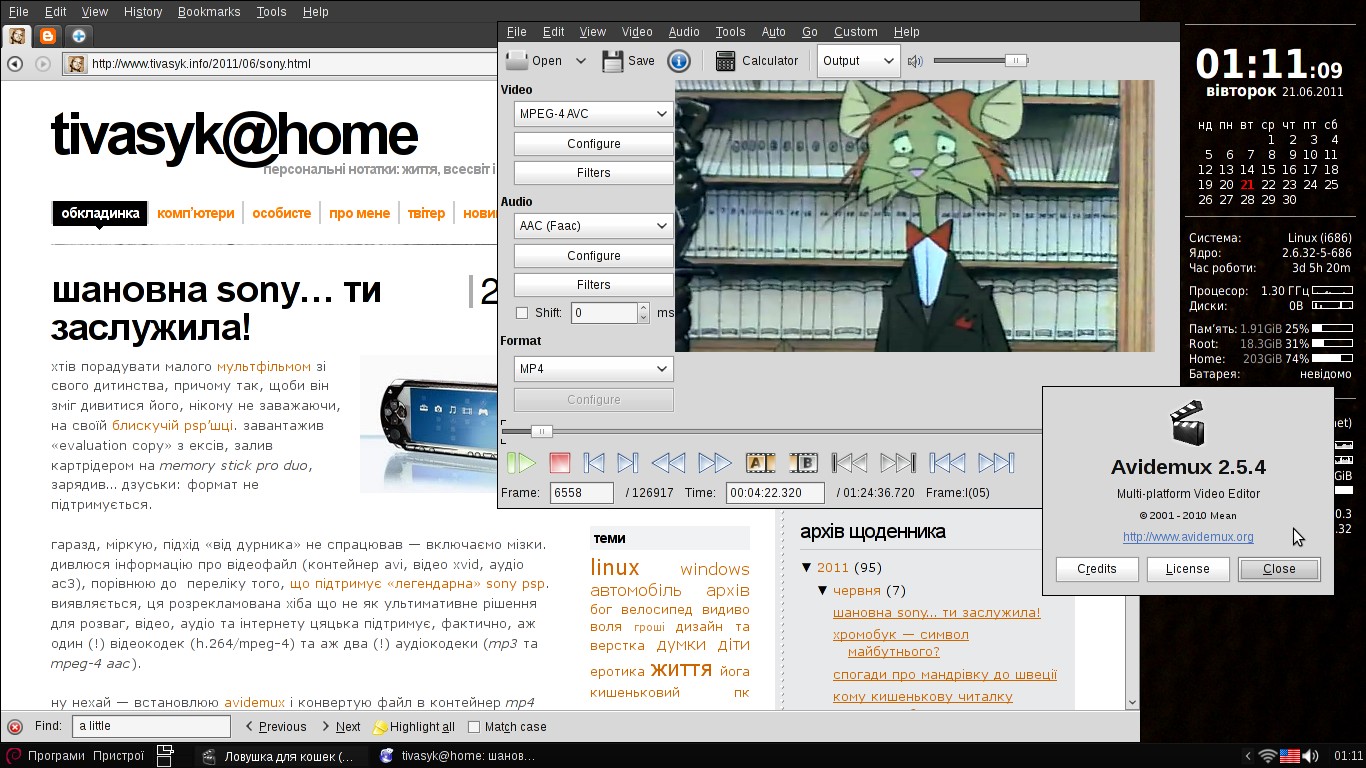Open the http://www.avidemux.org link

[x=1188, y=537]
